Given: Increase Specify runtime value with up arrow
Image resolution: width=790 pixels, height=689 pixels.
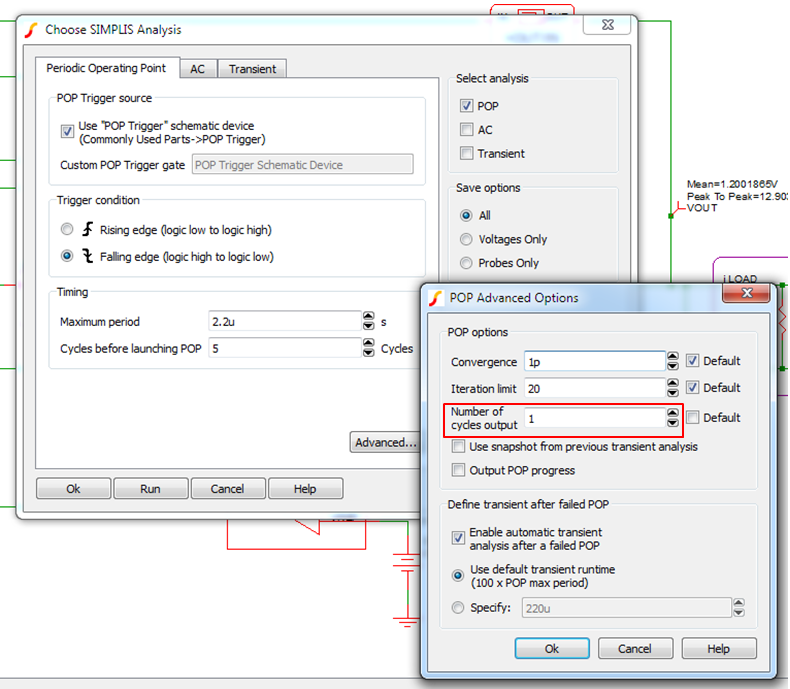Looking at the screenshot, I should click(x=739, y=603).
